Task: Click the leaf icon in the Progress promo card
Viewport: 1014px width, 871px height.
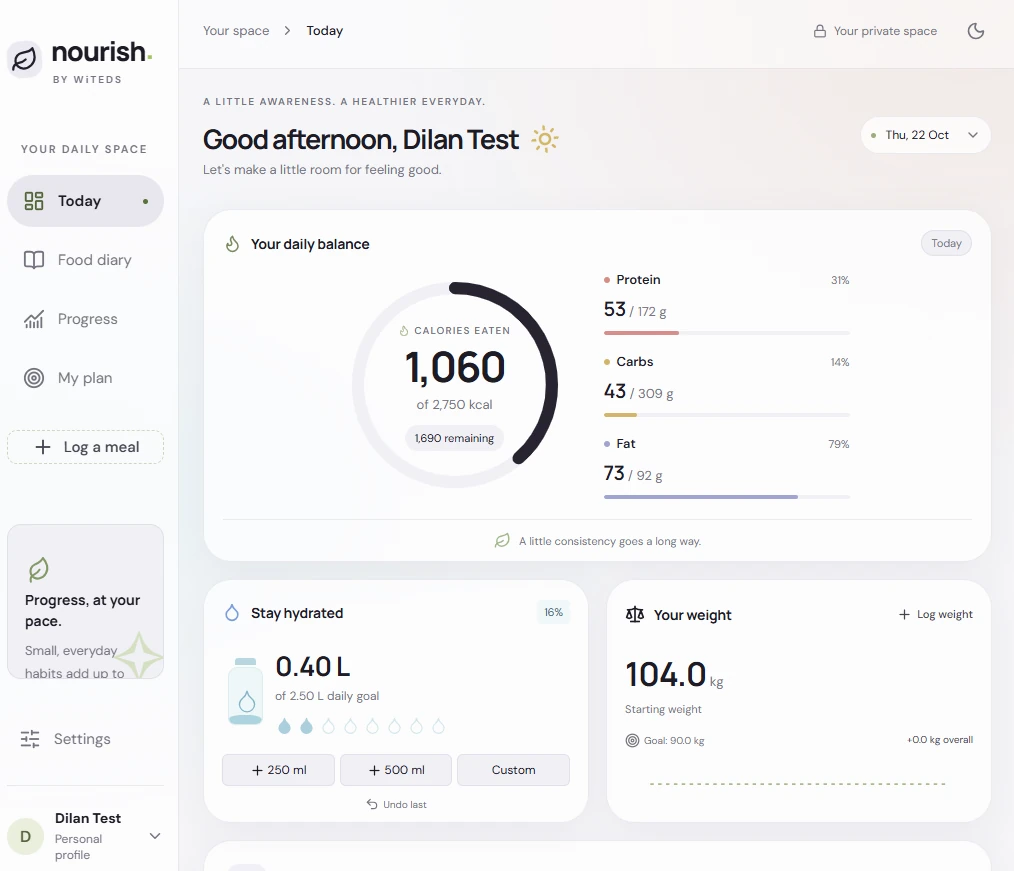Action: [39, 569]
